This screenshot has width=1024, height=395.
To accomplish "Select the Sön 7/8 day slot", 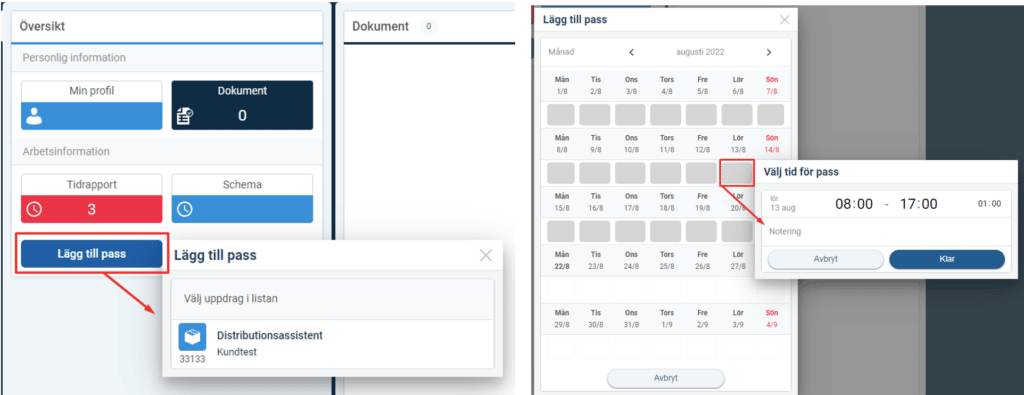I will (x=771, y=115).
